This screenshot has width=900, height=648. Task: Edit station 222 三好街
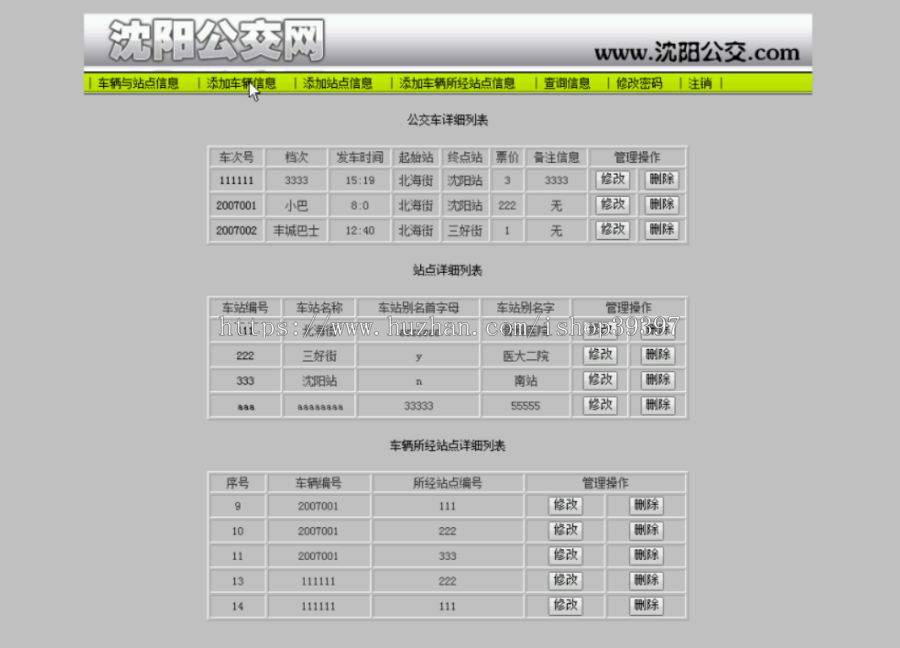tap(600, 355)
